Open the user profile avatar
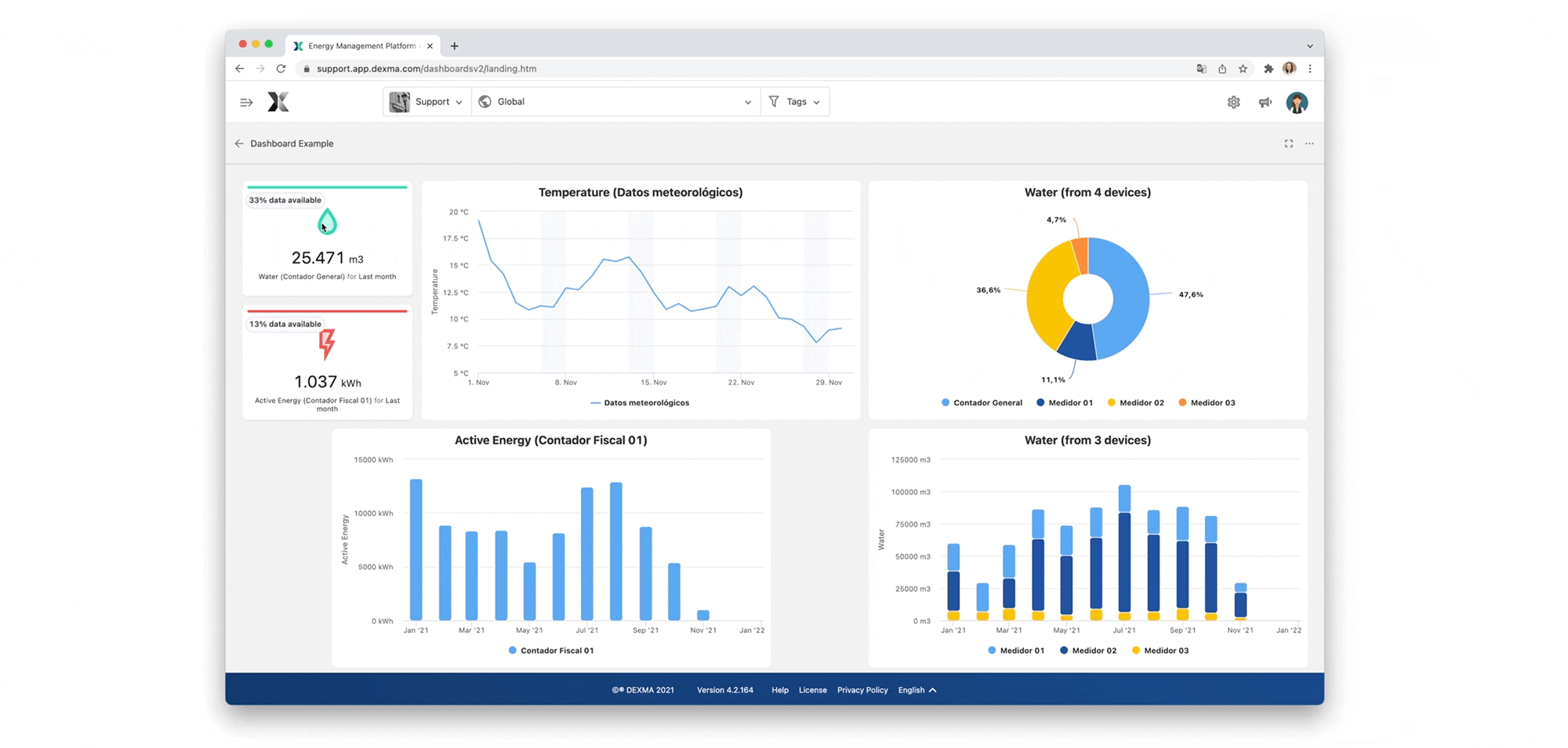The image size is (1568, 748). click(1297, 103)
